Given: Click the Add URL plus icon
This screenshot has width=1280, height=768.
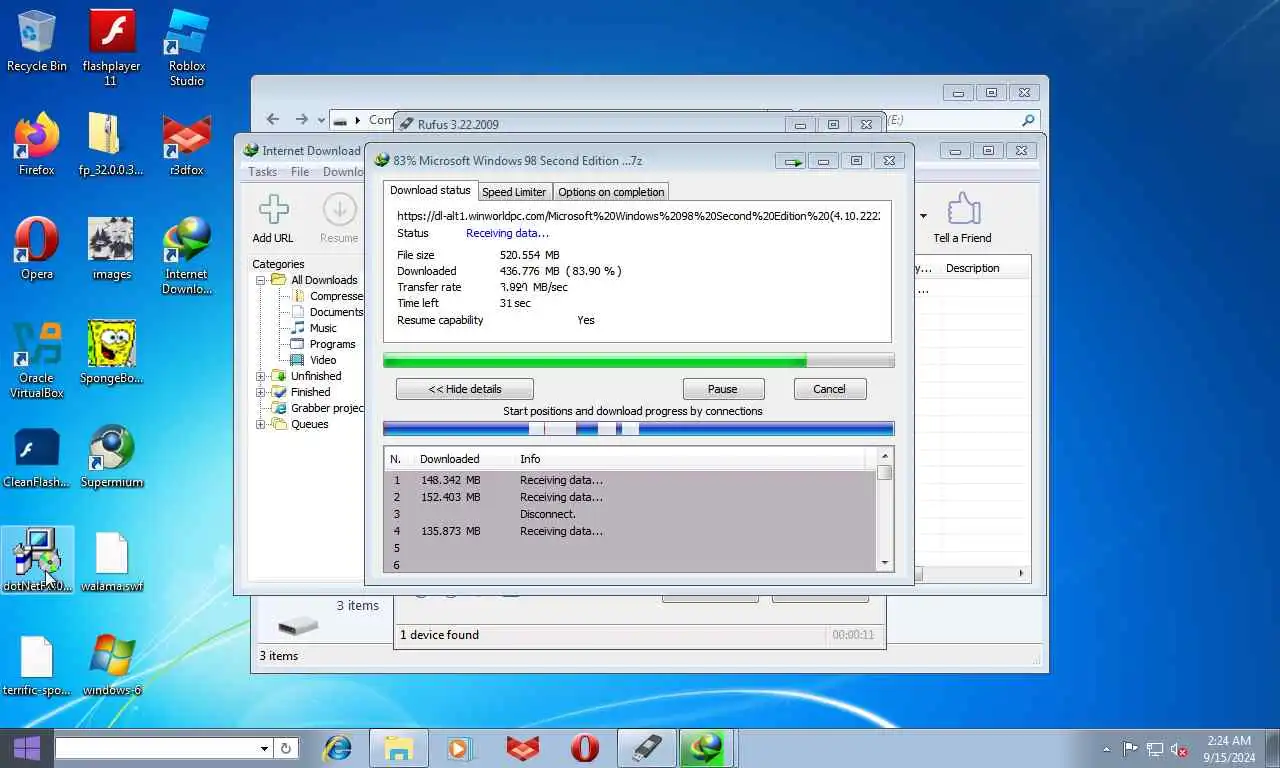Looking at the screenshot, I should (273, 210).
